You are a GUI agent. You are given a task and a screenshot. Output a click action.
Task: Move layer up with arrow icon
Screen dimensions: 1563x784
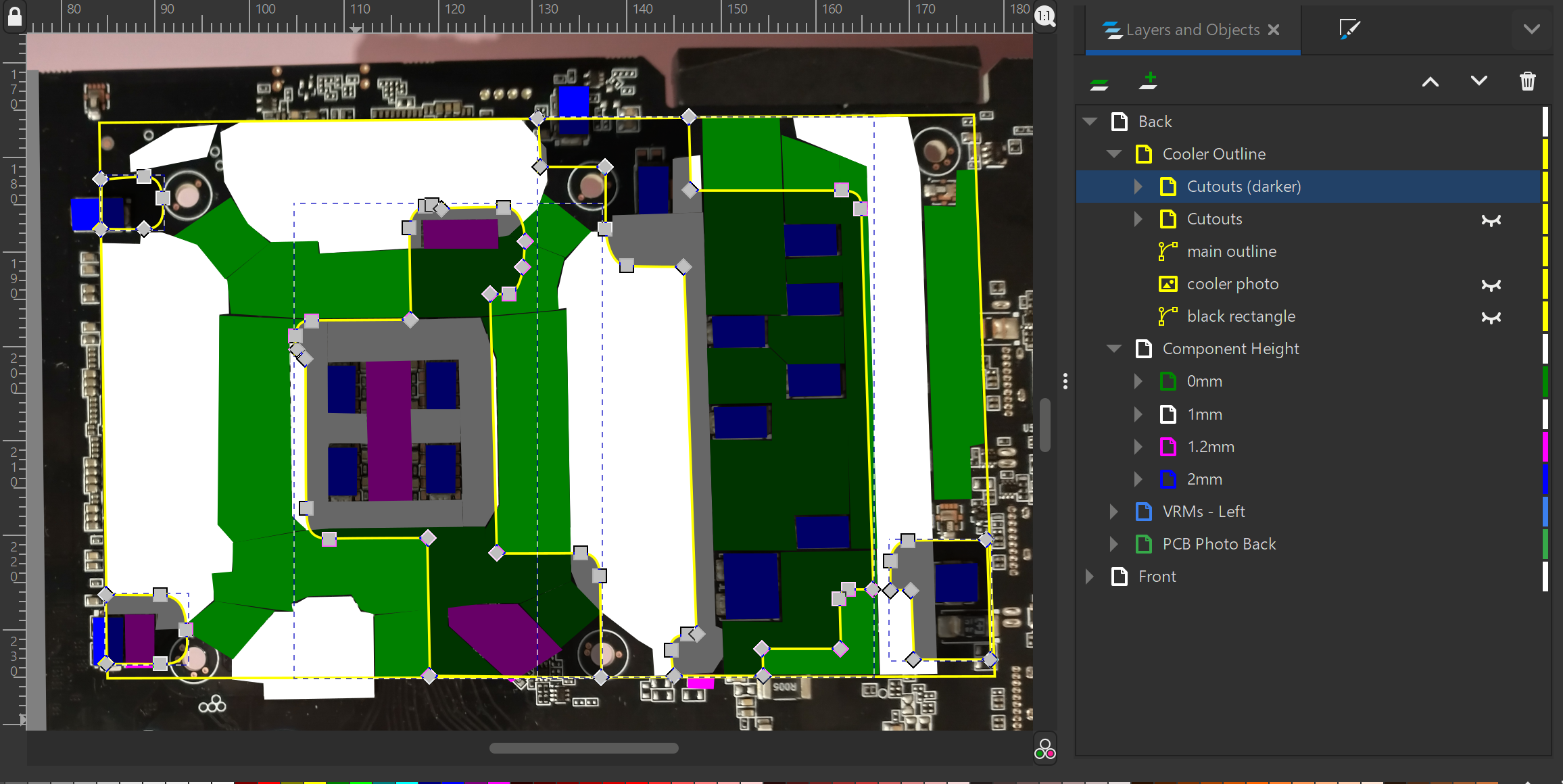pos(1430,82)
